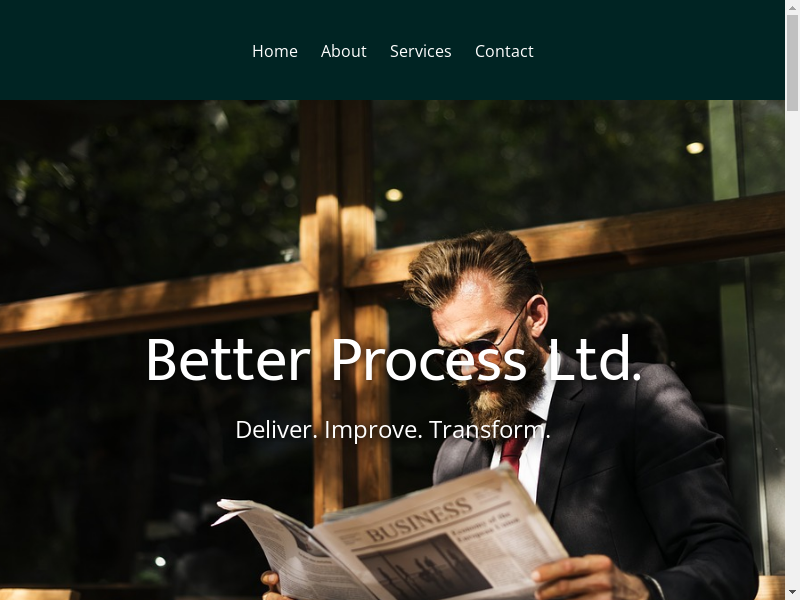Open the Home navigation link
The image size is (800, 600).
(274, 52)
